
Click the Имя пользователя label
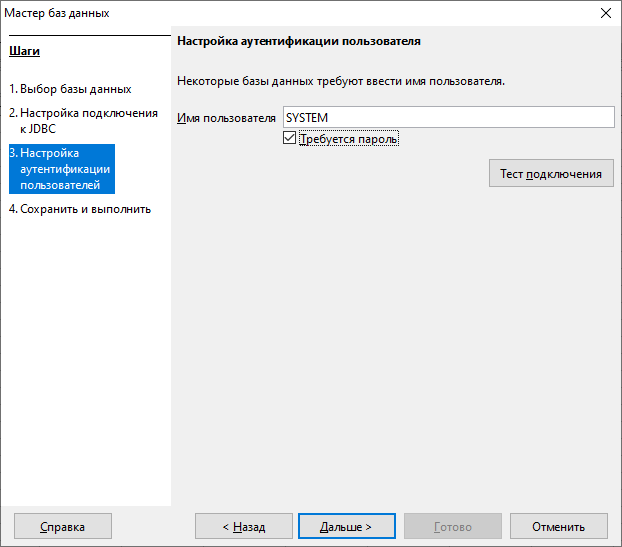click(225, 118)
